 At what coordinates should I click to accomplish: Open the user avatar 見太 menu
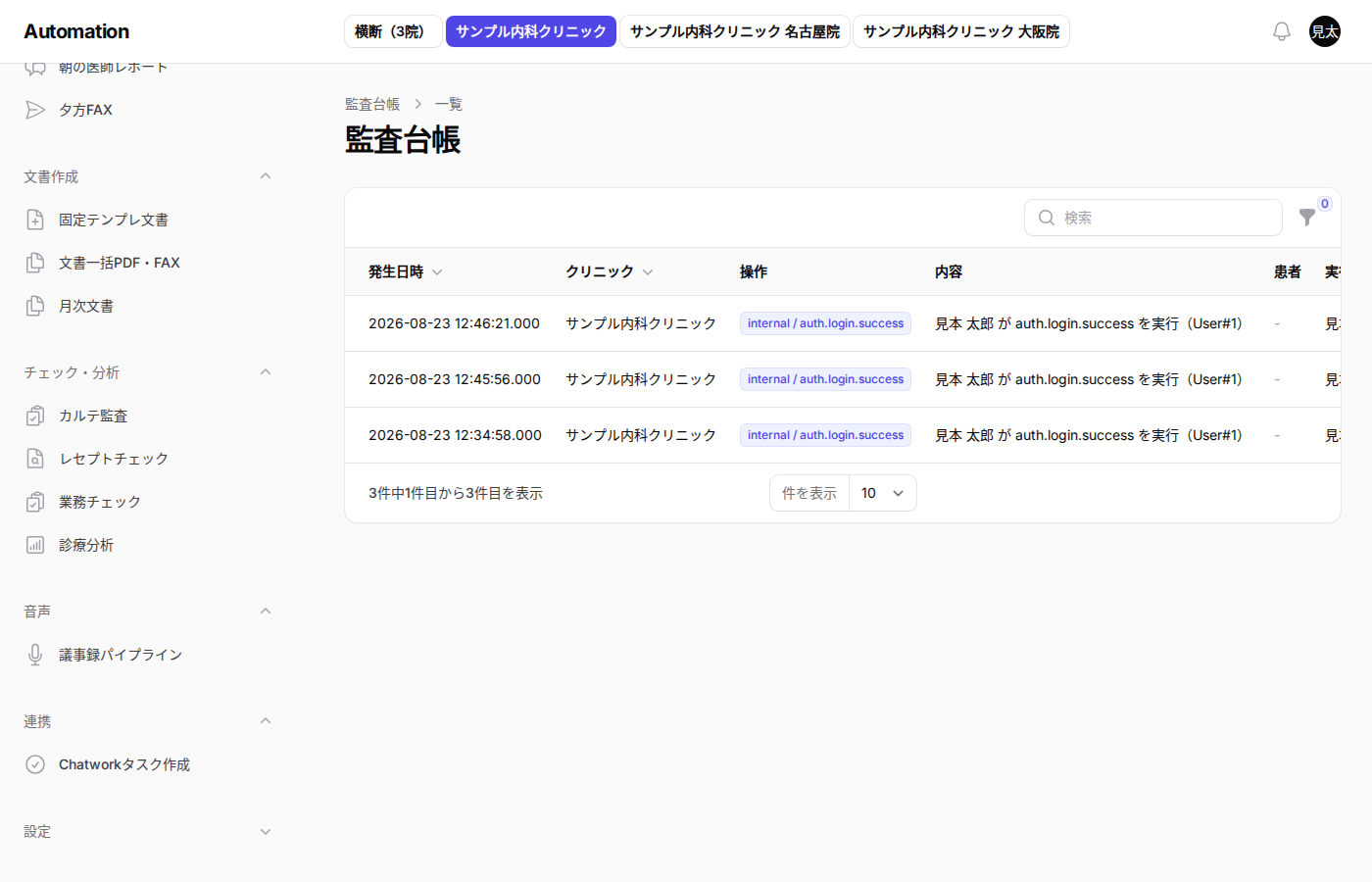1325,31
